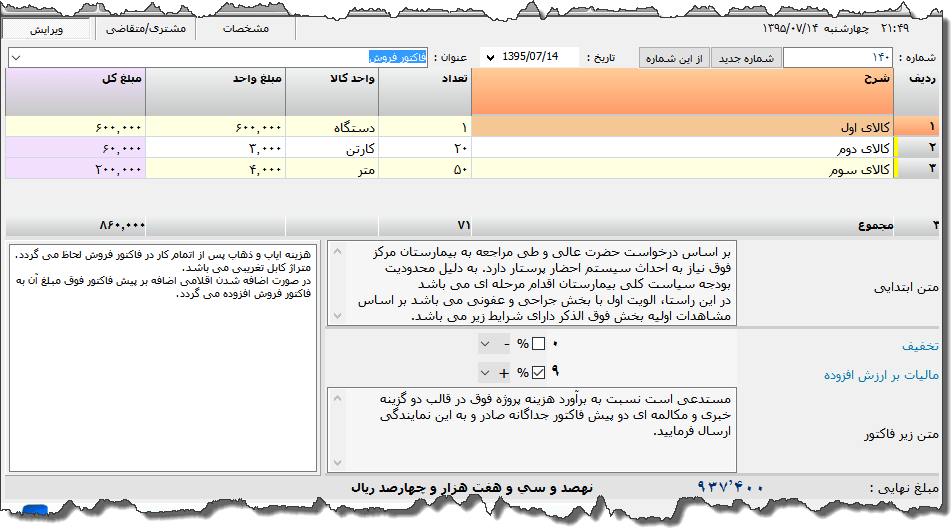Click the مجموع label
Image resolution: width=951 pixels, height=528 pixels.
(x=875, y=226)
